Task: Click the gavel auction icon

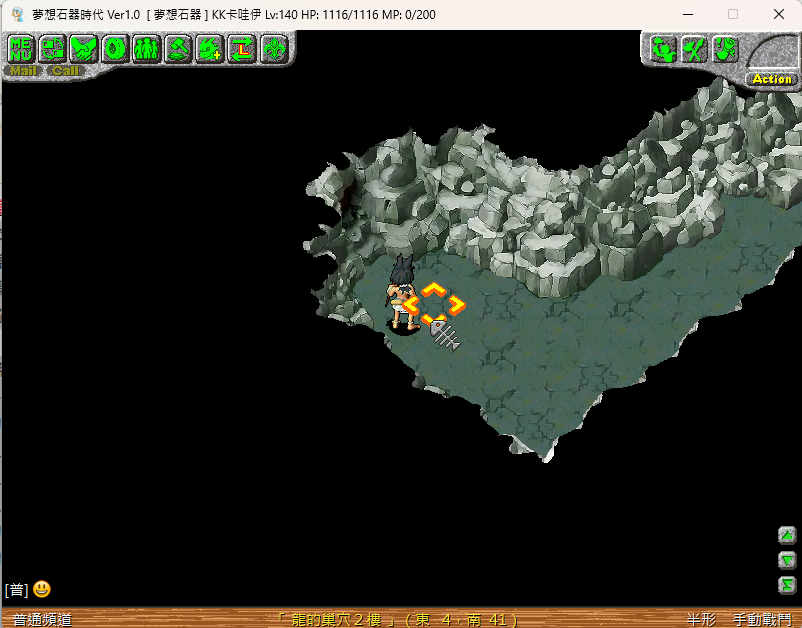Action: [x=179, y=48]
